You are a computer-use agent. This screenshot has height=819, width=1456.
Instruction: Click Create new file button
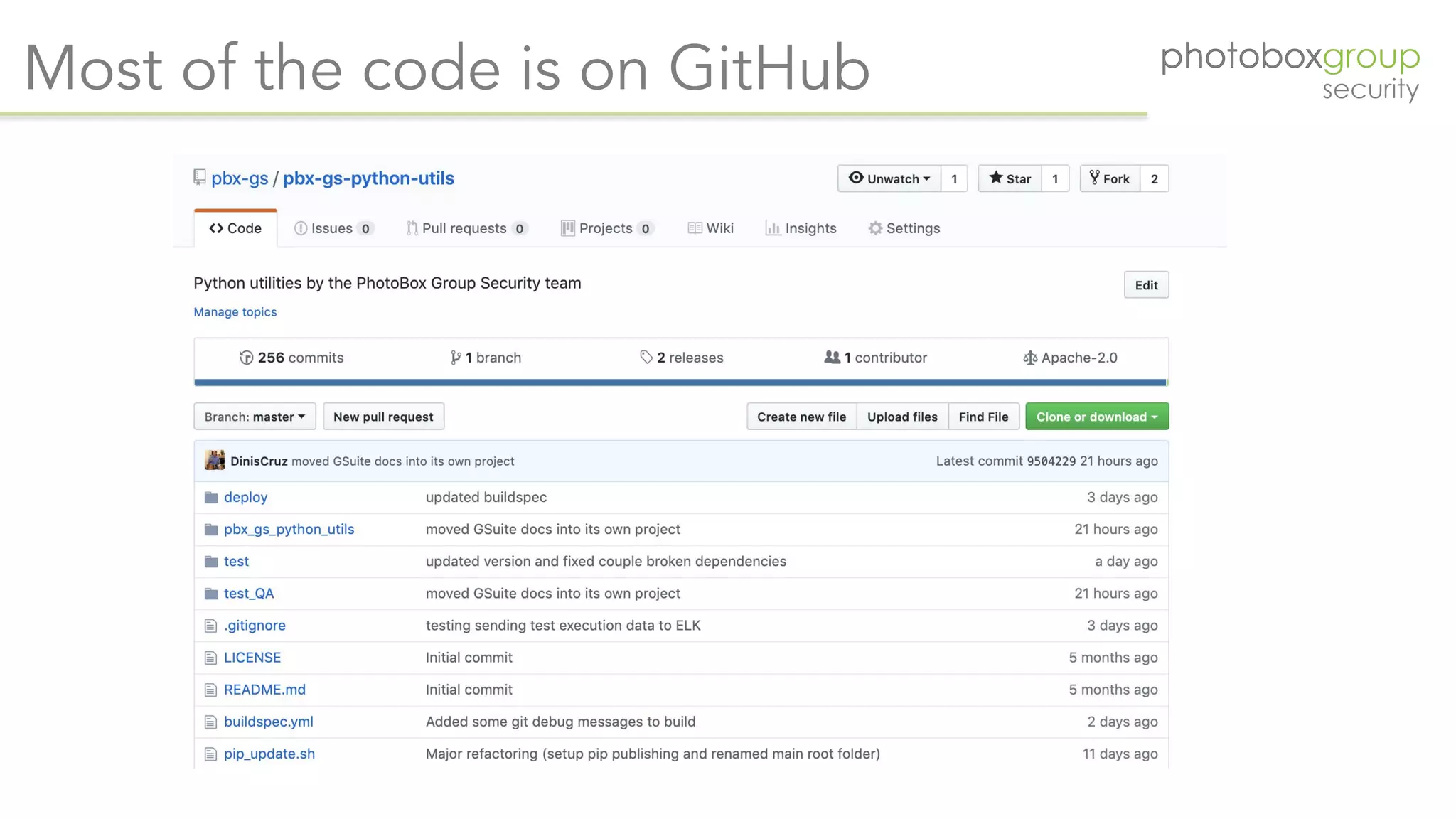coord(802,417)
